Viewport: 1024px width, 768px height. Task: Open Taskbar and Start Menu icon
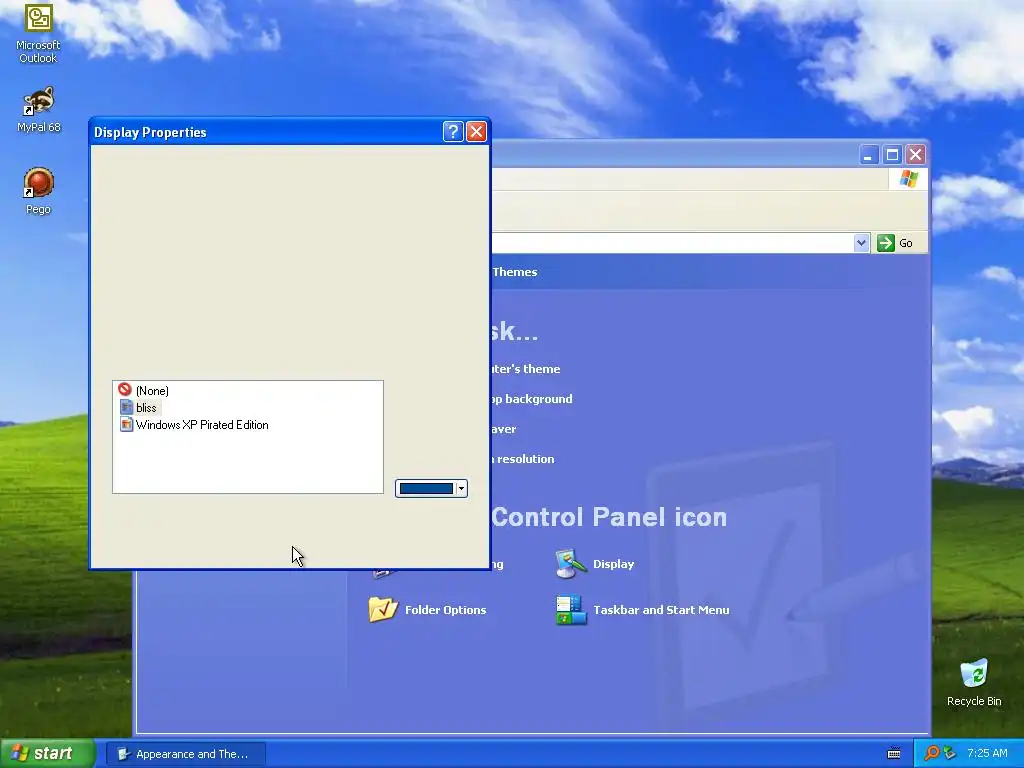pos(571,609)
